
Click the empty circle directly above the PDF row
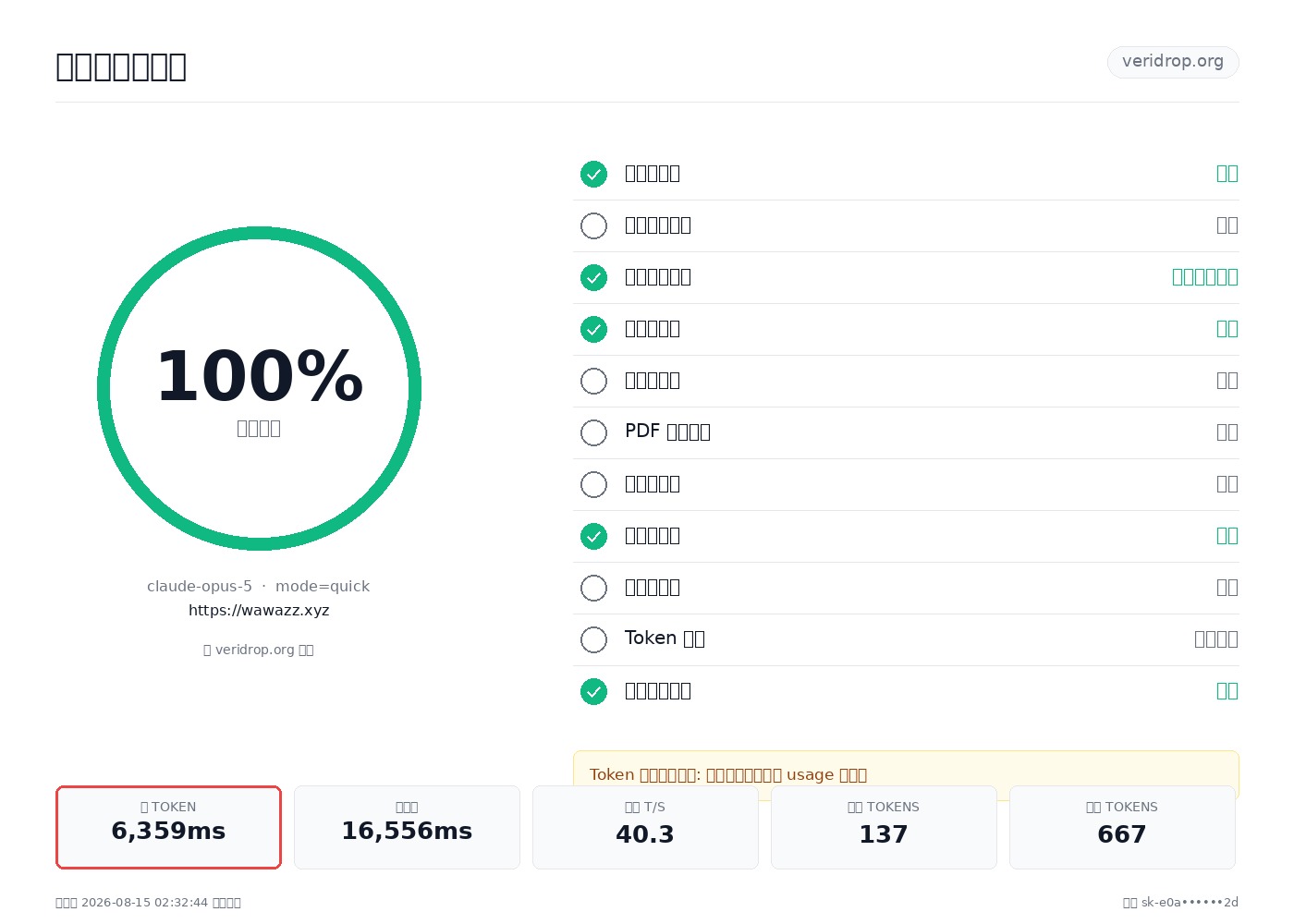tap(593, 381)
